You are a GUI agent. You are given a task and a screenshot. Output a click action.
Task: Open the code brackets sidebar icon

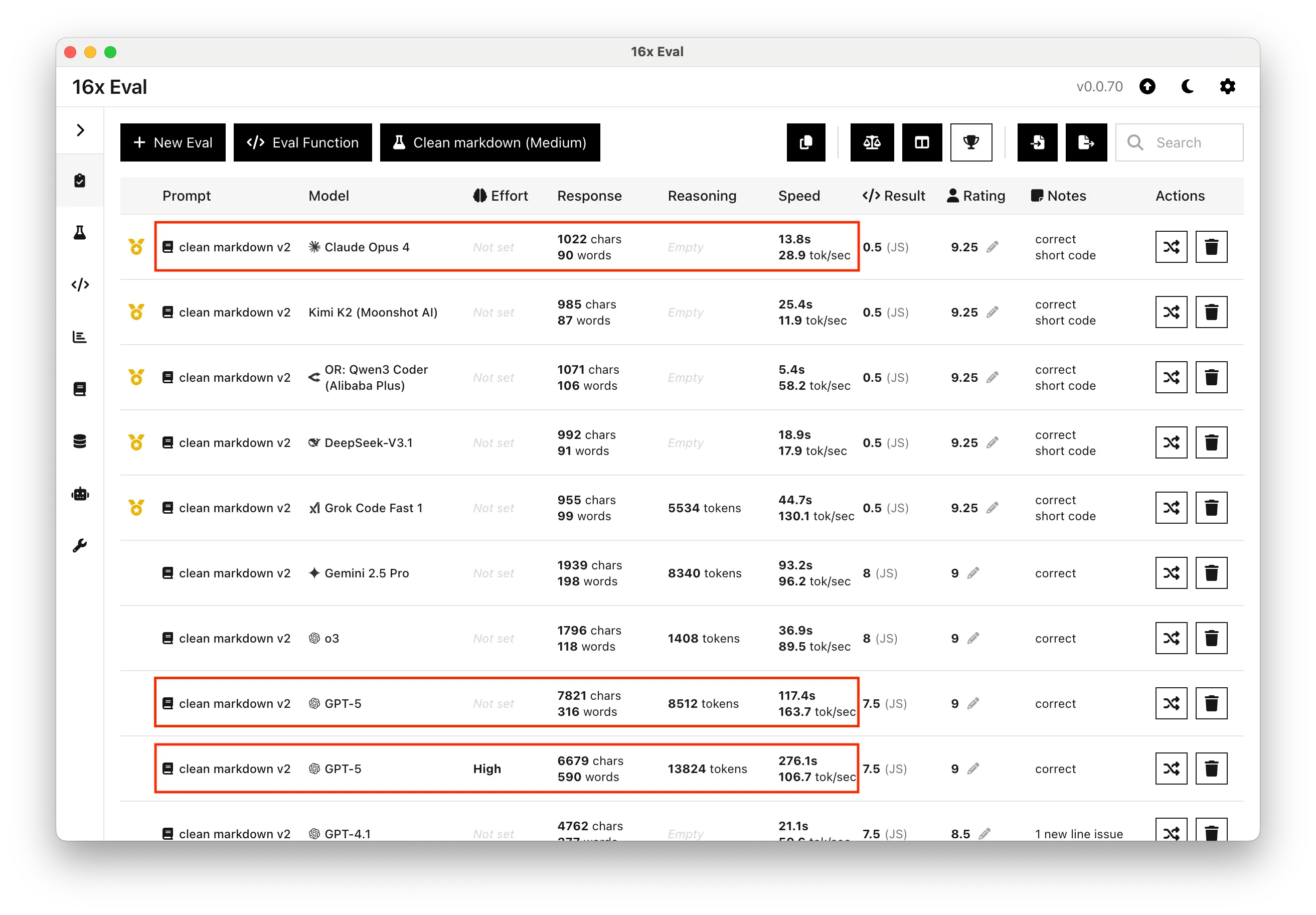click(80, 285)
